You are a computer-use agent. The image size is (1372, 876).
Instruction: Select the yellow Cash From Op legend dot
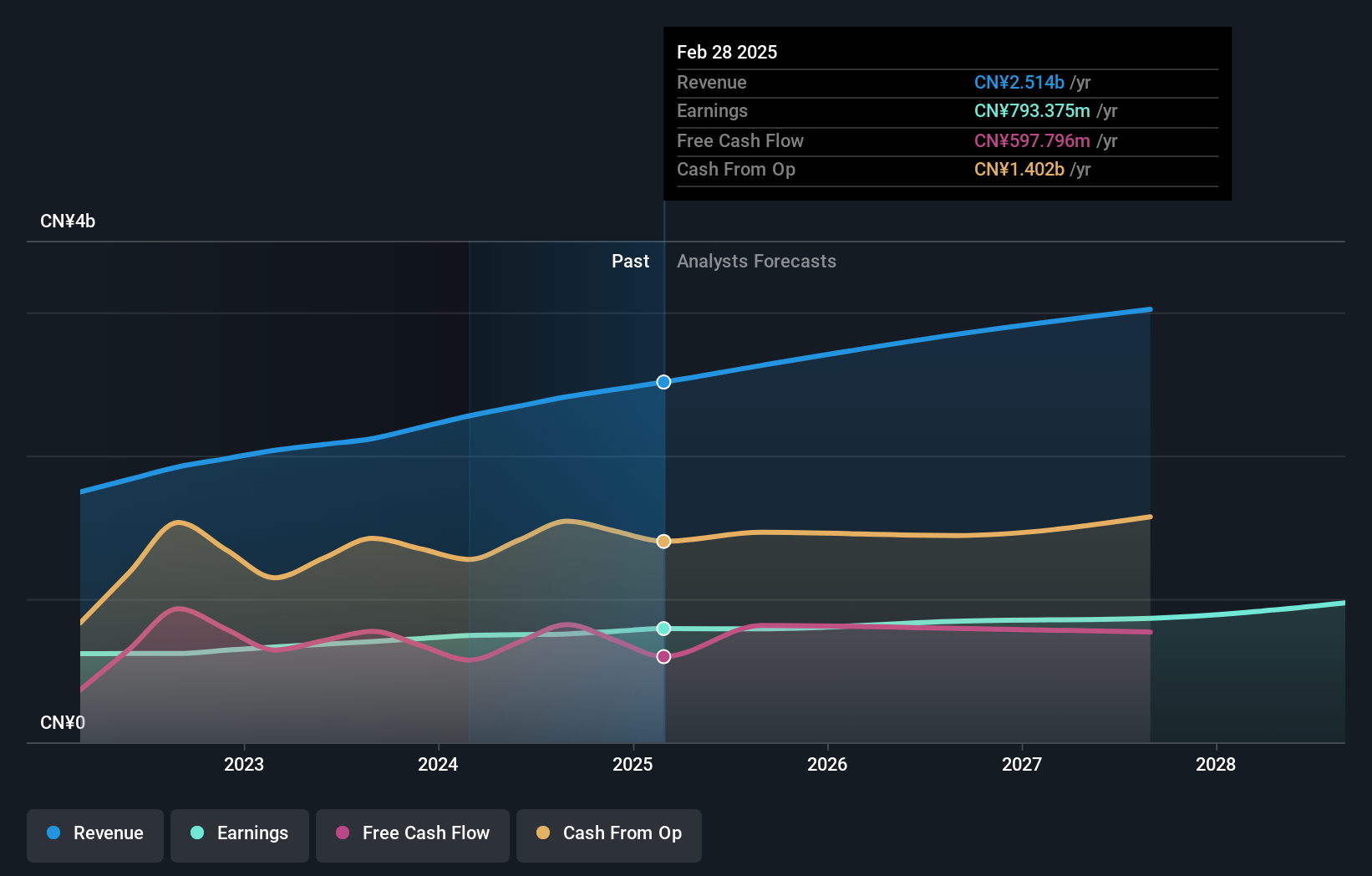(543, 833)
